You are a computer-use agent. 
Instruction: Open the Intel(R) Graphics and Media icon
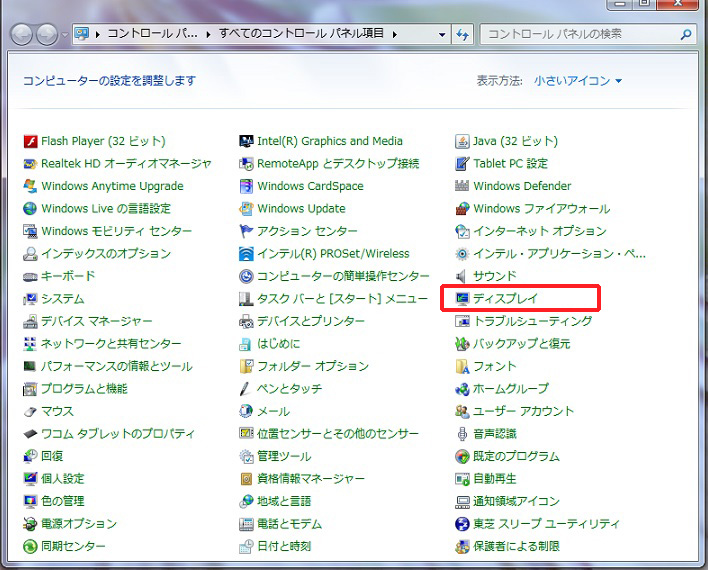point(246,141)
